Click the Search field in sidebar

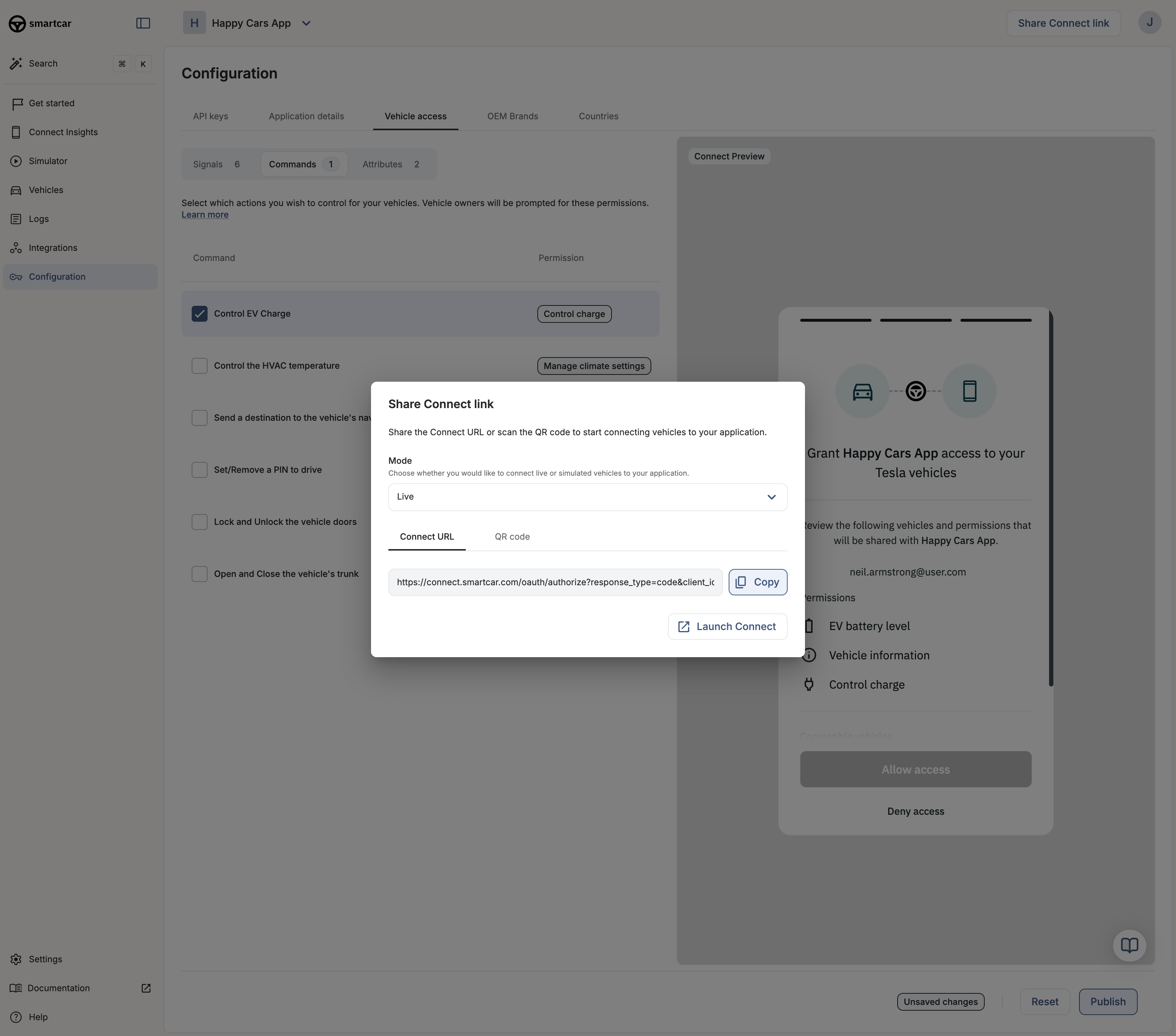80,64
